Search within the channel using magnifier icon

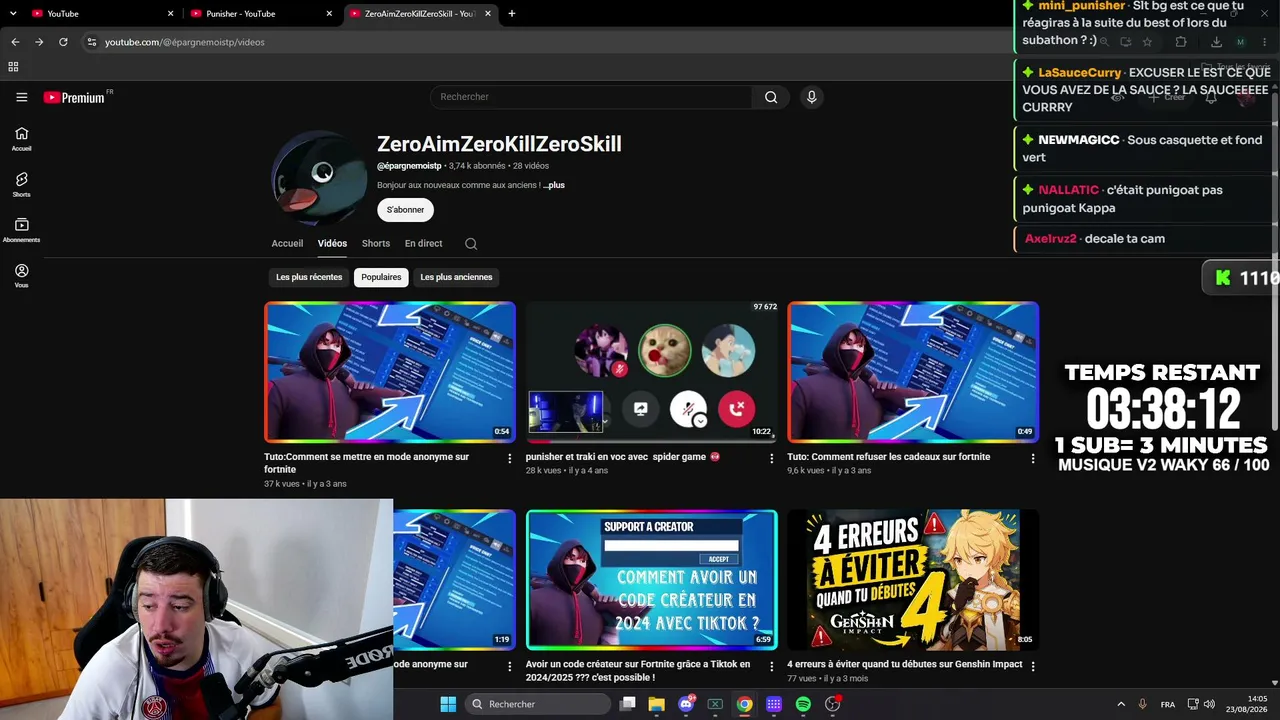tap(471, 244)
